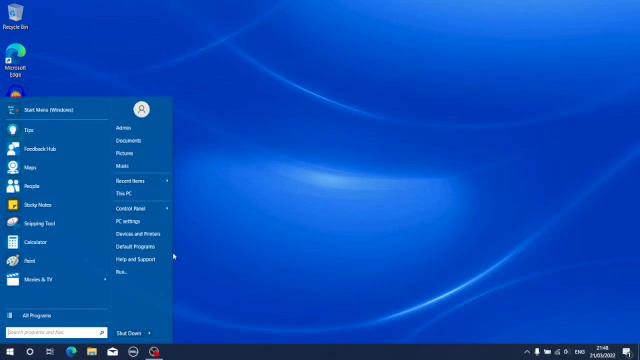Open the taskbar clock and date

click(602, 352)
